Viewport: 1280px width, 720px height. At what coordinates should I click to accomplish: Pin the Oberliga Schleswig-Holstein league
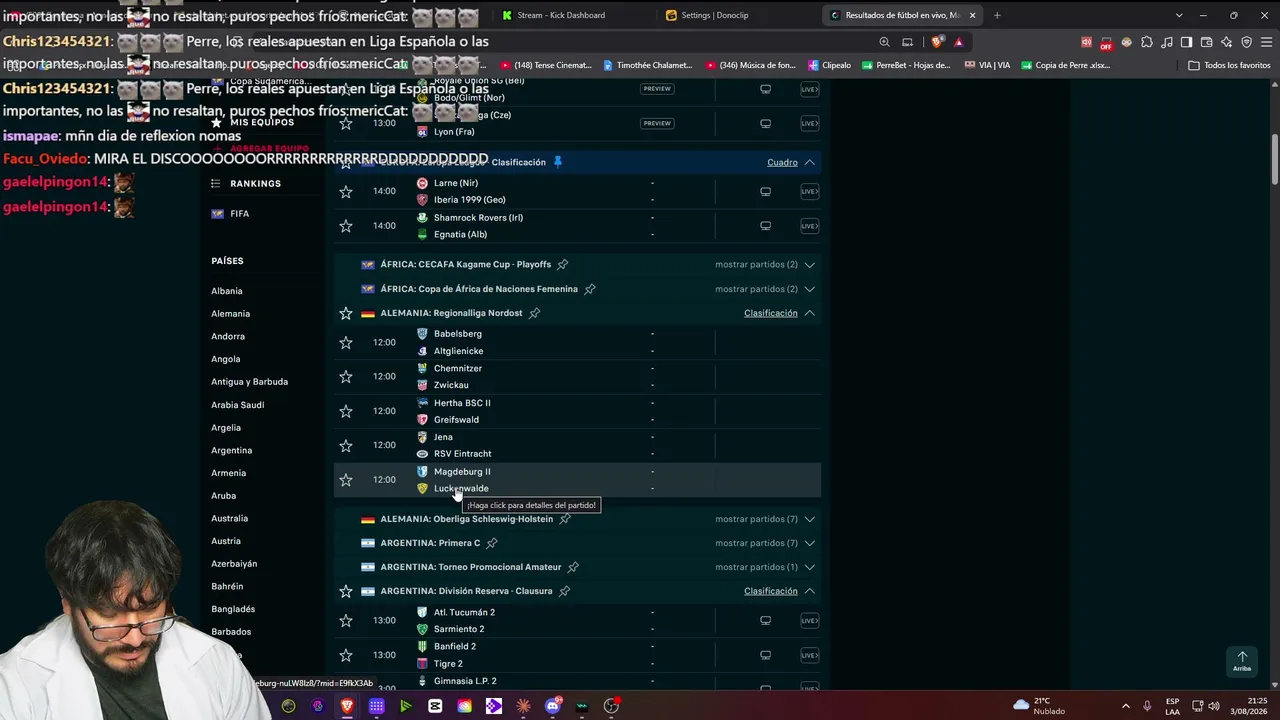coord(565,519)
